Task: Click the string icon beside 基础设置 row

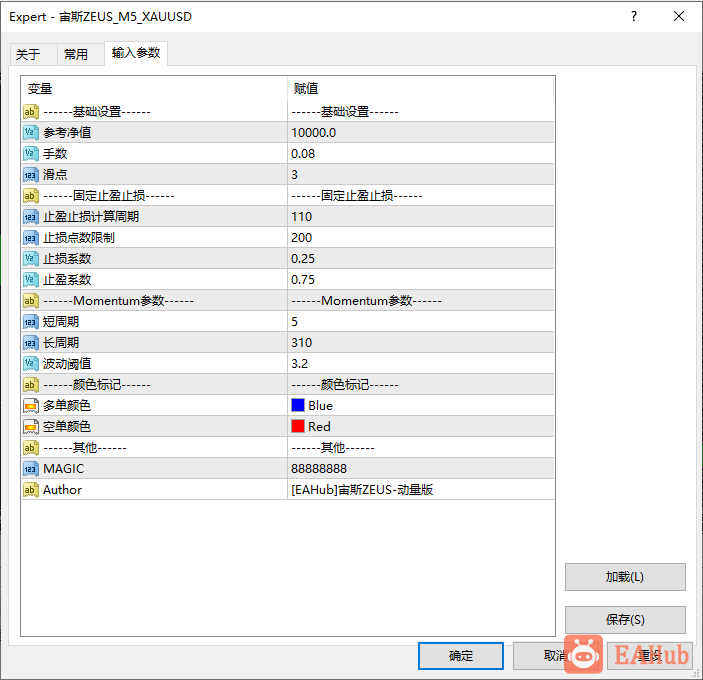Action: click(30, 112)
